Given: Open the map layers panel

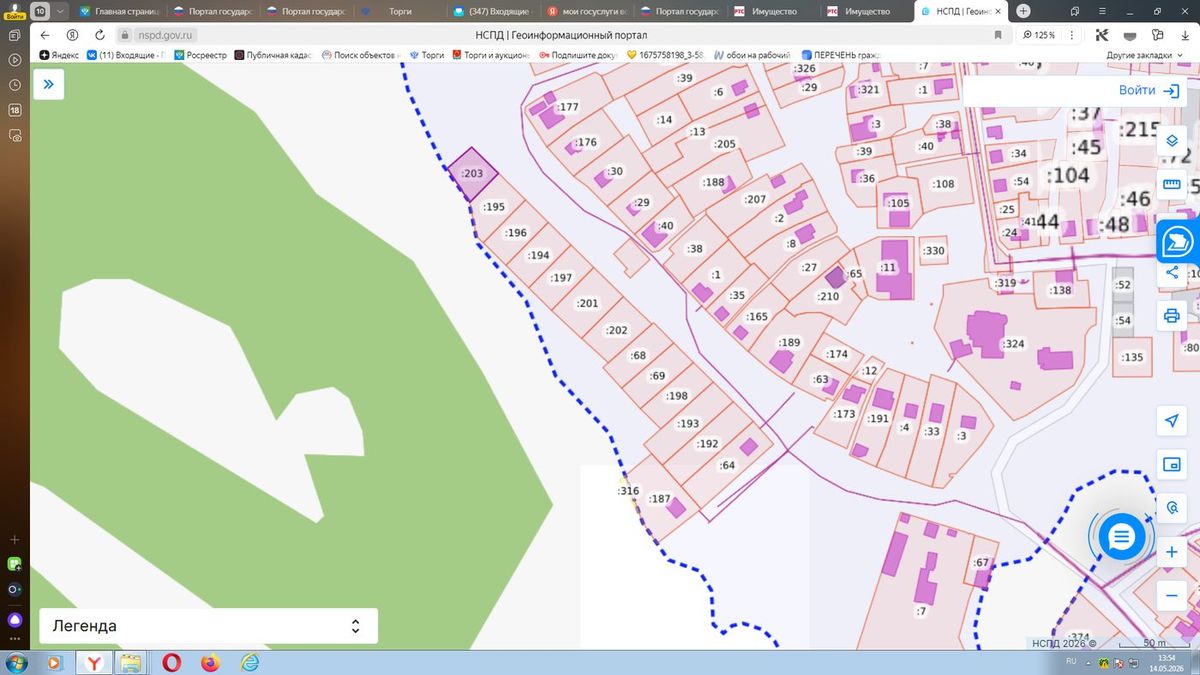Looking at the screenshot, I should pos(1172,141).
